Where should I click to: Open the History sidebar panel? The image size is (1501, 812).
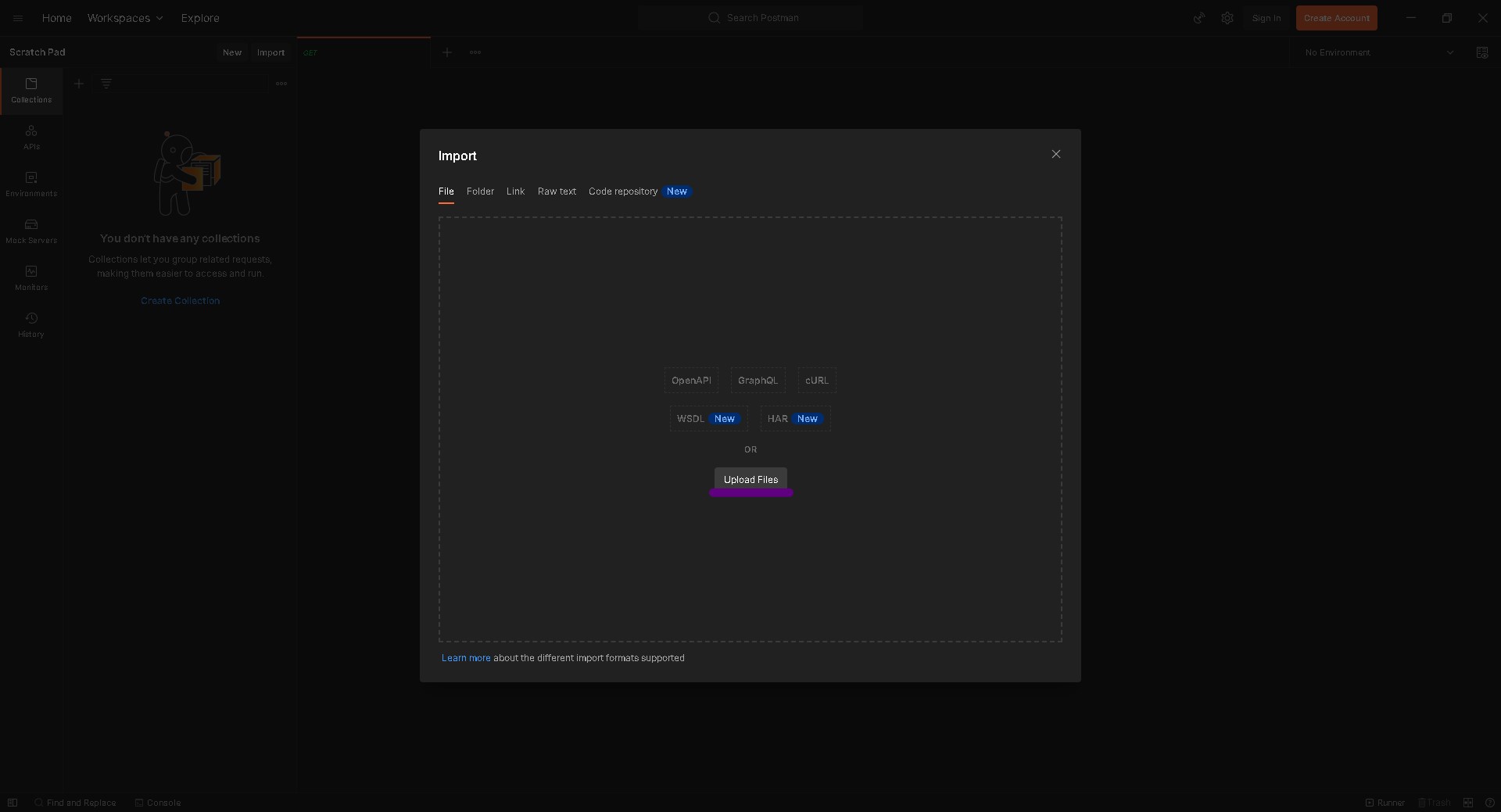[x=31, y=326]
